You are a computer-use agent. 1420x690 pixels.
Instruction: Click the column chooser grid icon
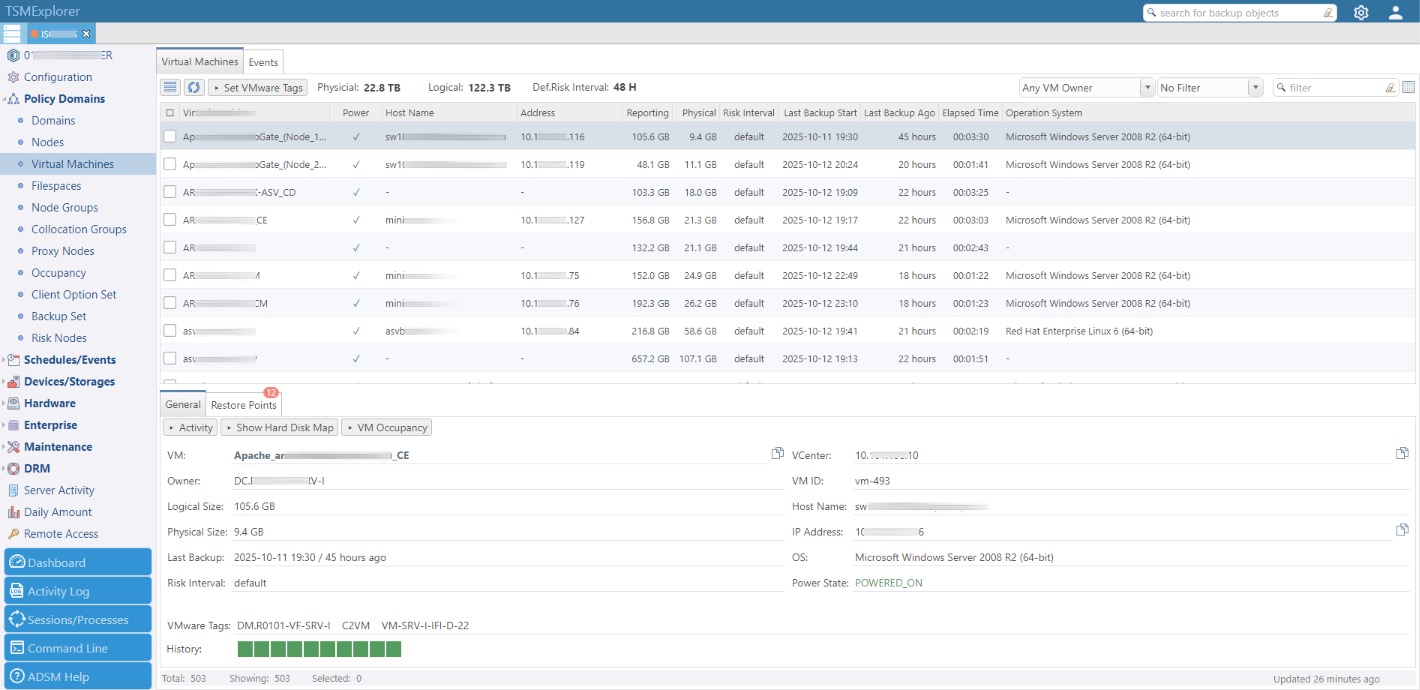pos(1408,88)
